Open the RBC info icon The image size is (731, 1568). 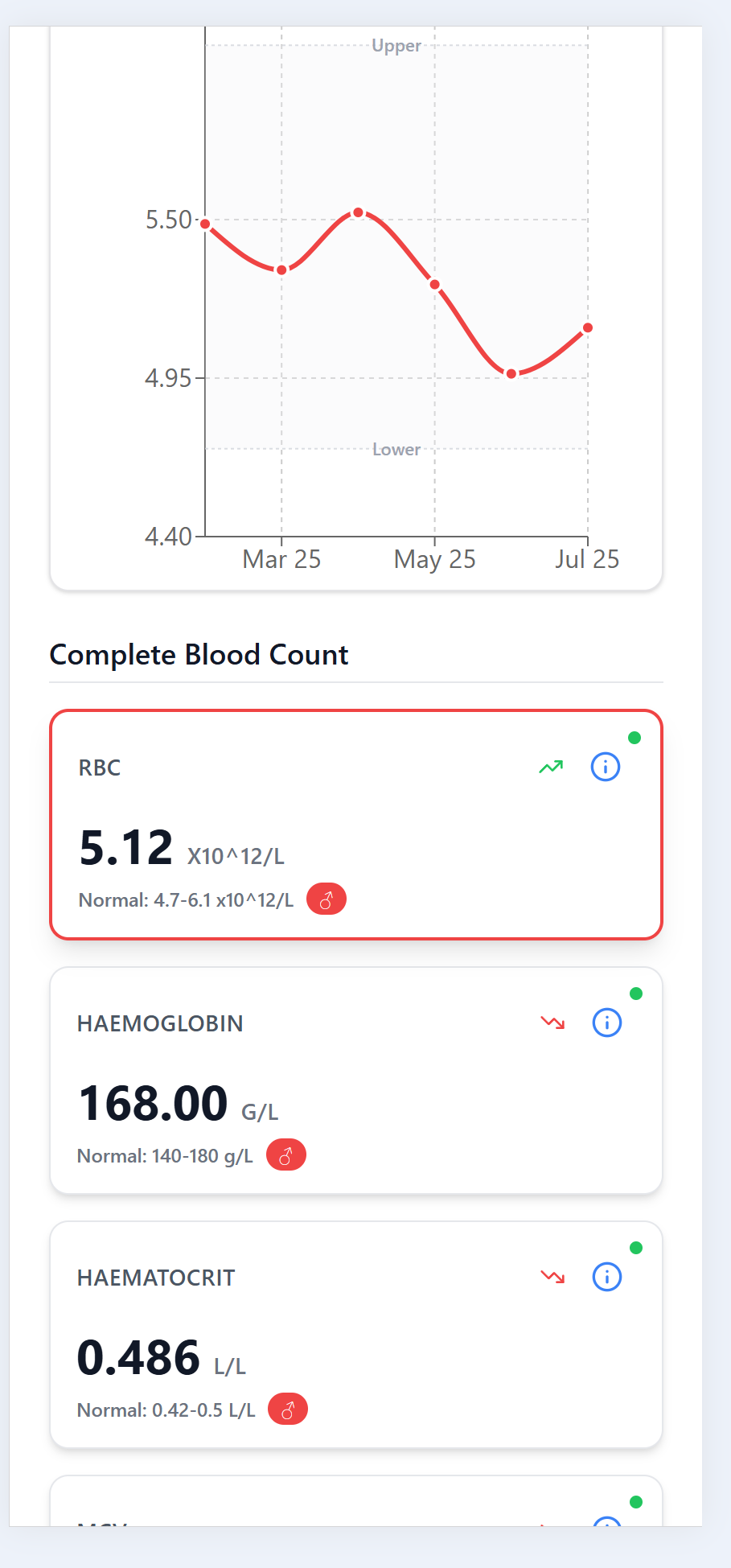tap(606, 767)
